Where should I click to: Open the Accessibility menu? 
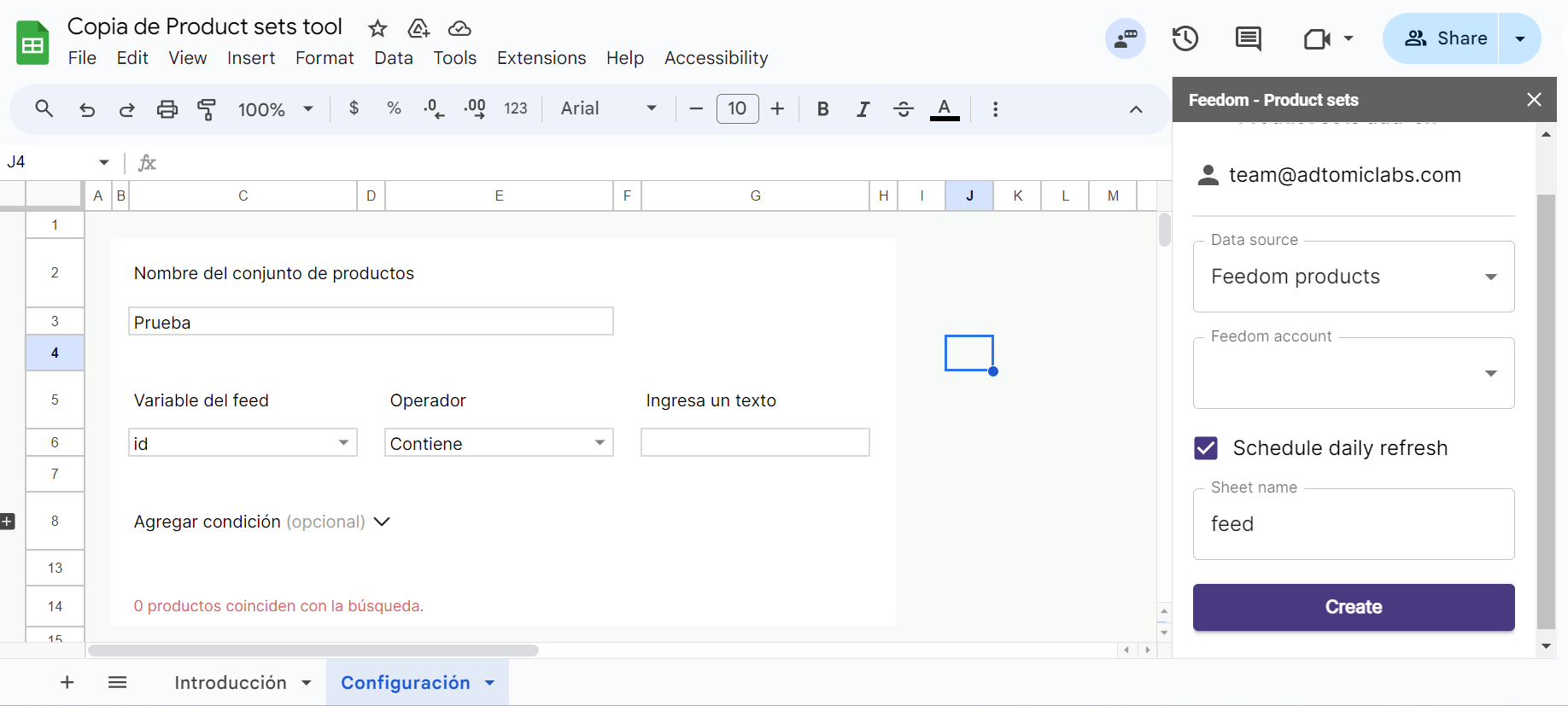(717, 58)
